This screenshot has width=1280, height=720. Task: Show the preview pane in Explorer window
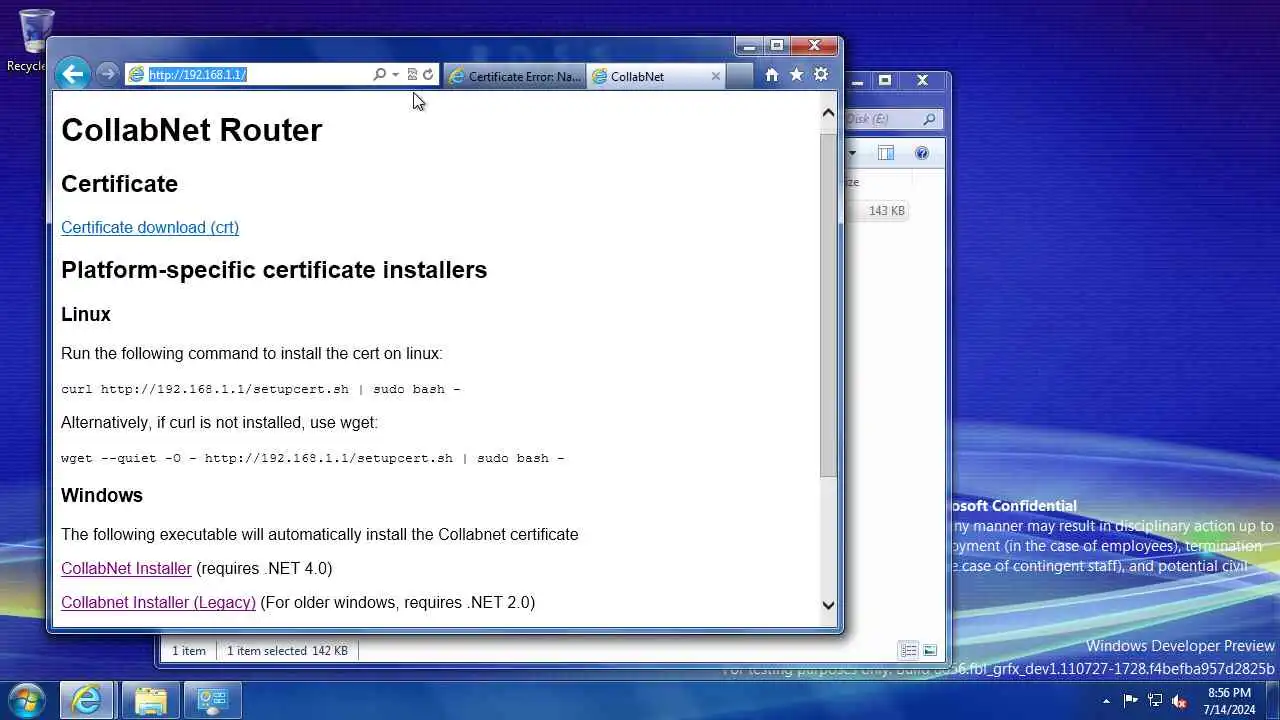(x=885, y=153)
